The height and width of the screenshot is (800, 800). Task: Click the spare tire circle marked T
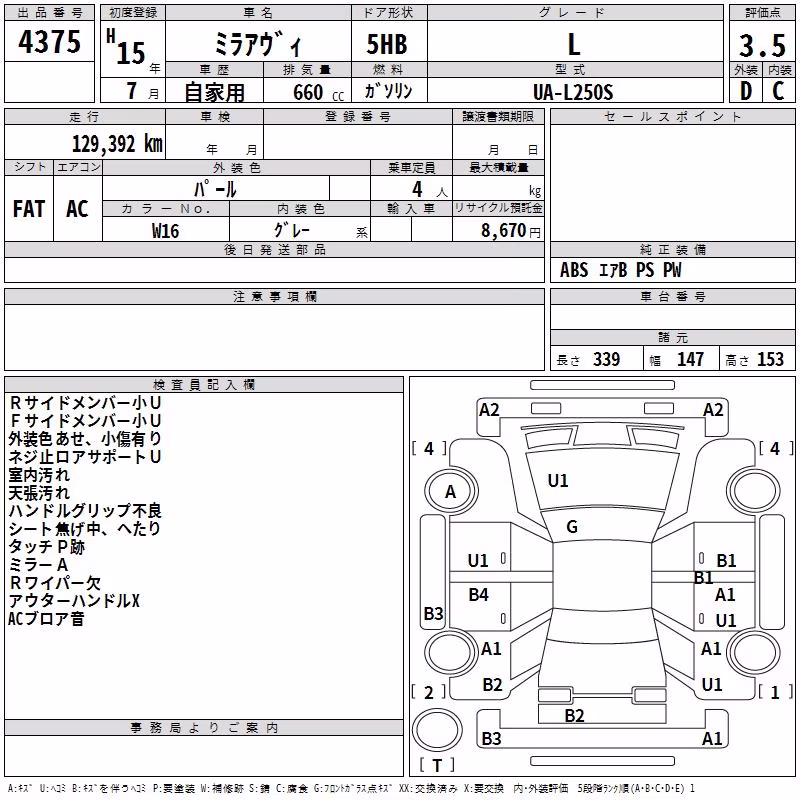437,730
